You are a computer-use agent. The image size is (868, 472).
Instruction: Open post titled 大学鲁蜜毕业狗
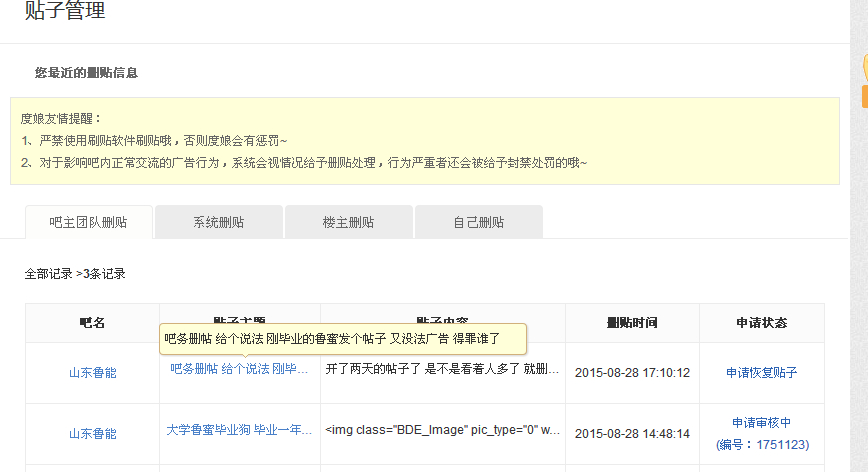coord(239,430)
